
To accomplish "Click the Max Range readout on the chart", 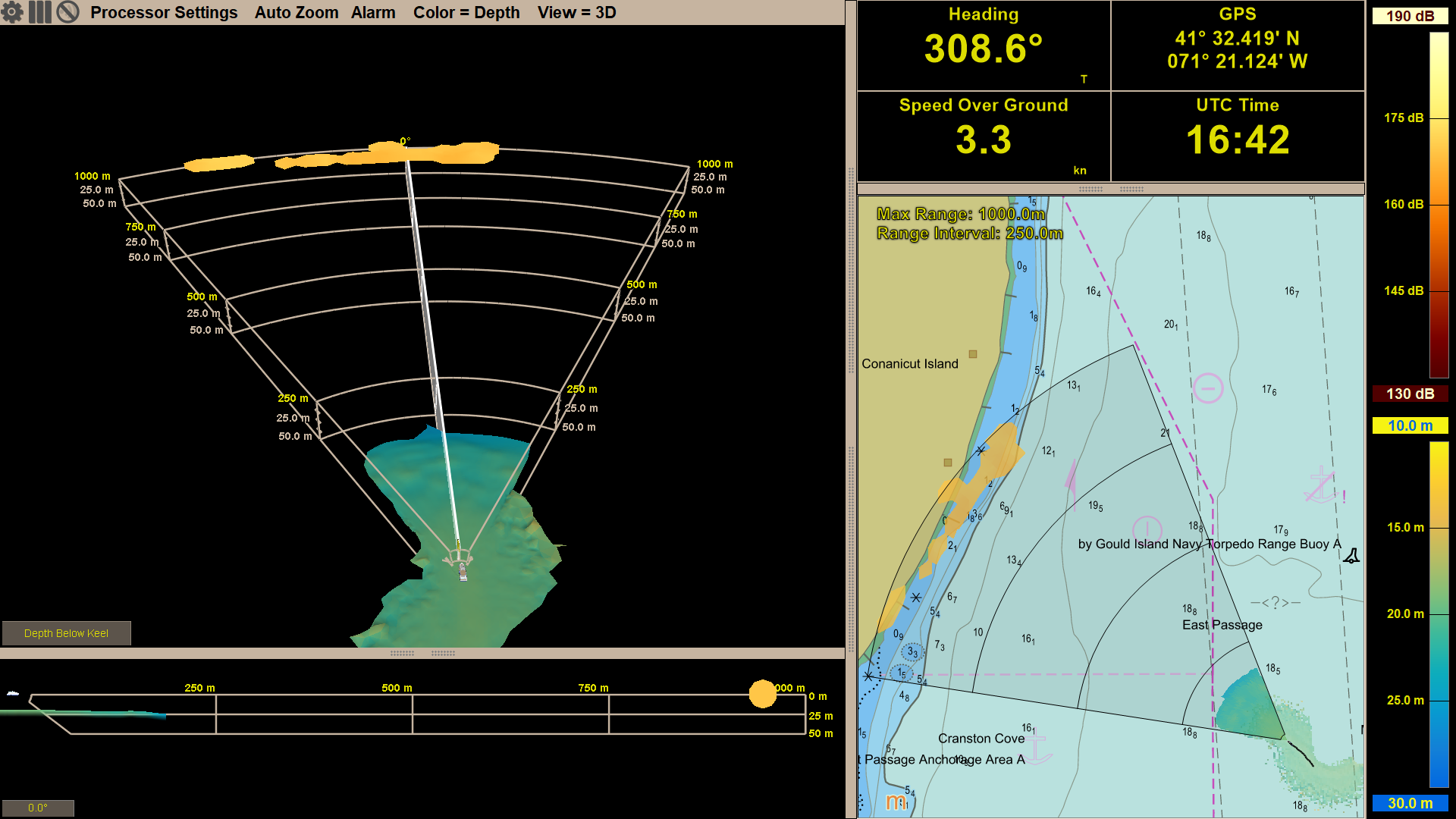I will point(960,214).
